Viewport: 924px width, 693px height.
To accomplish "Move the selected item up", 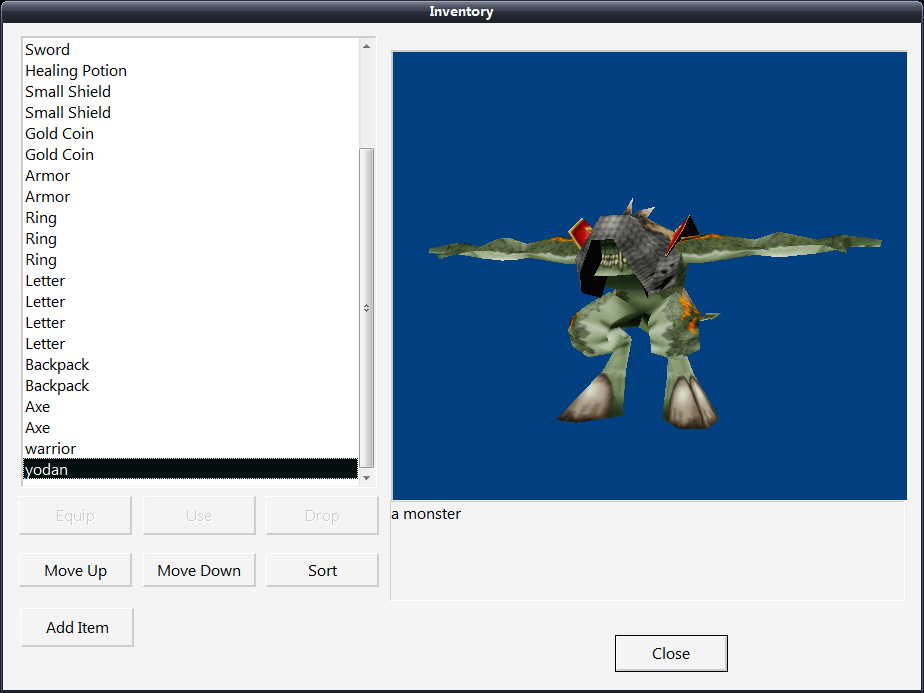I will point(75,570).
